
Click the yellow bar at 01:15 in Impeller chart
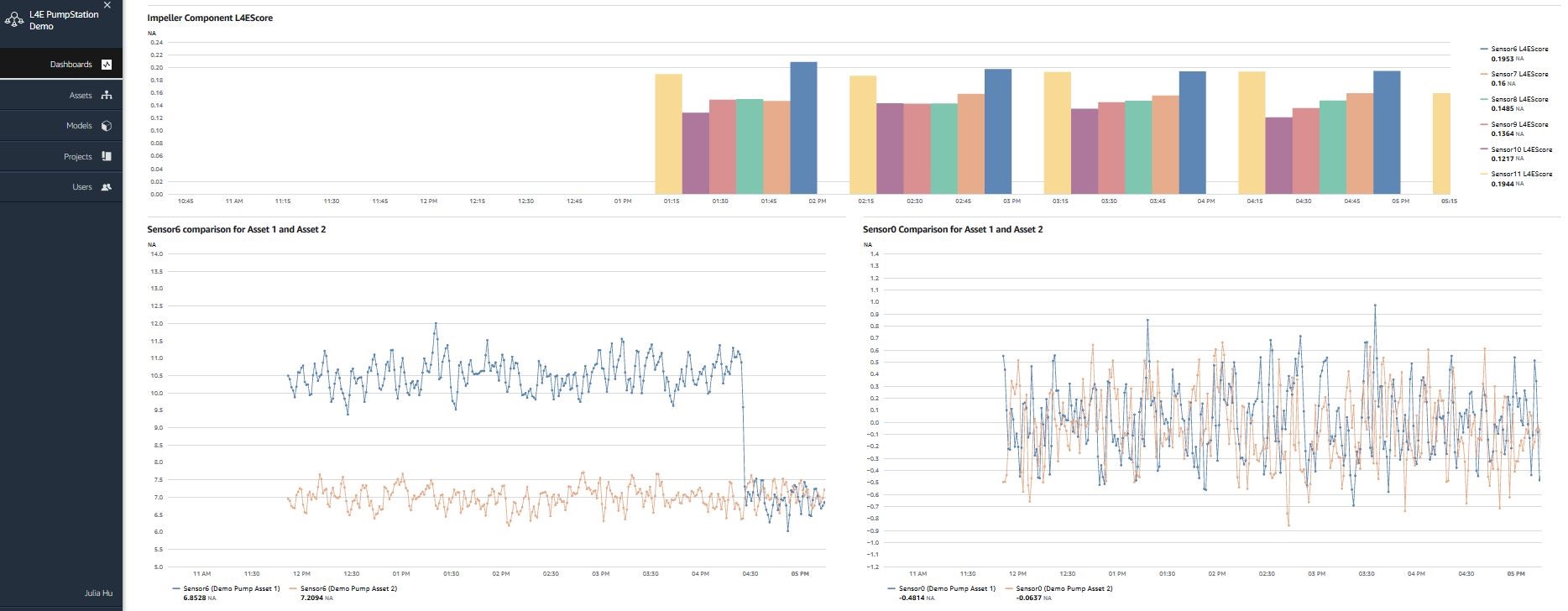pyautogui.click(x=668, y=134)
